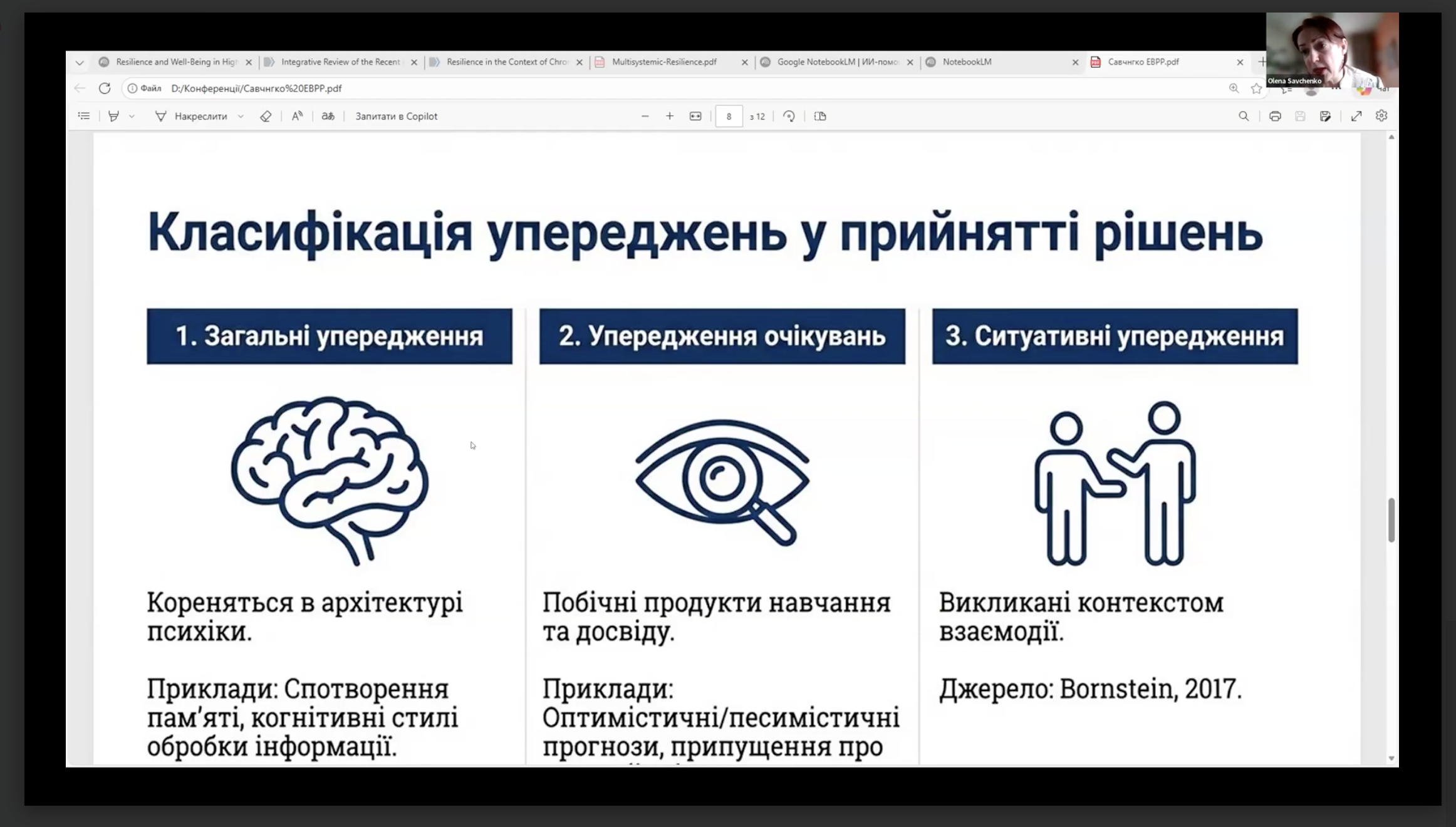1456x827 pixels.
Task: Print the PDF document
Action: (x=1274, y=116)
